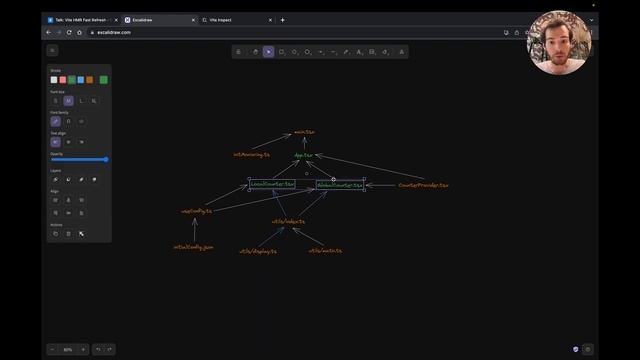Set font size to Medium (M)
The width and height of the screenshot is (640, 360).
(x=69, y=100)
